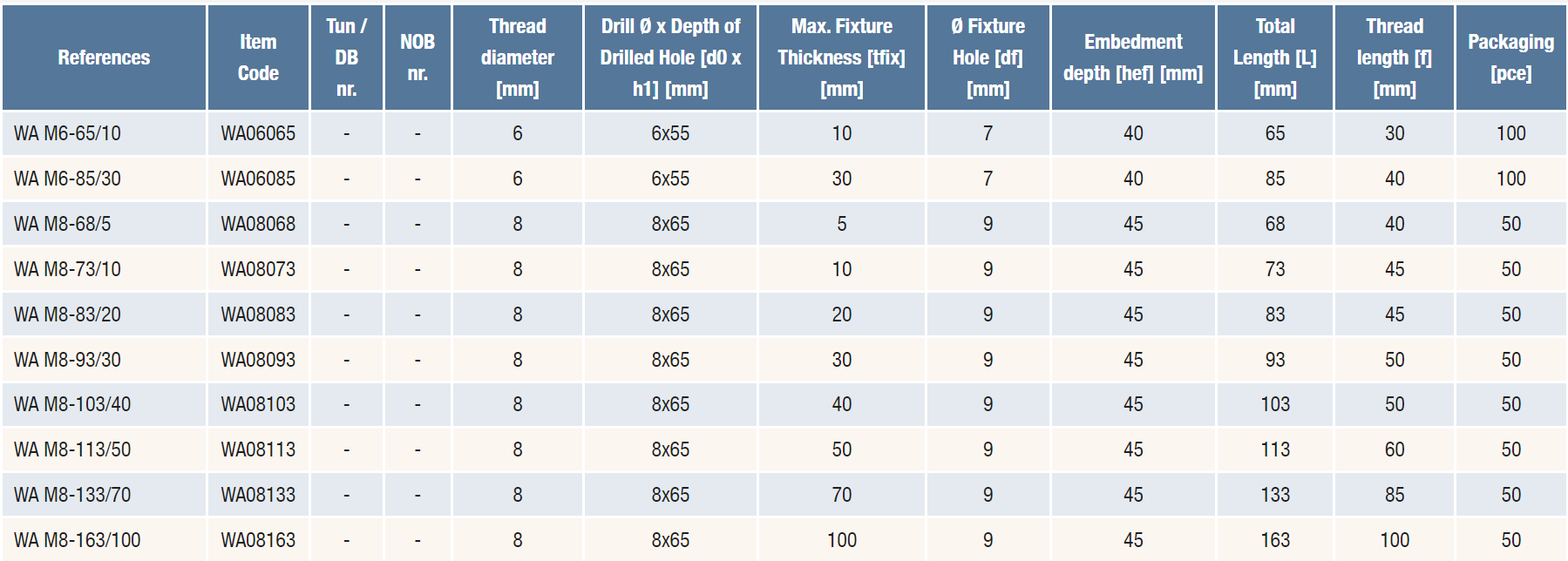Click the References column header
This screenshot has height=561, width=1568.
click(x=104, y=57)
